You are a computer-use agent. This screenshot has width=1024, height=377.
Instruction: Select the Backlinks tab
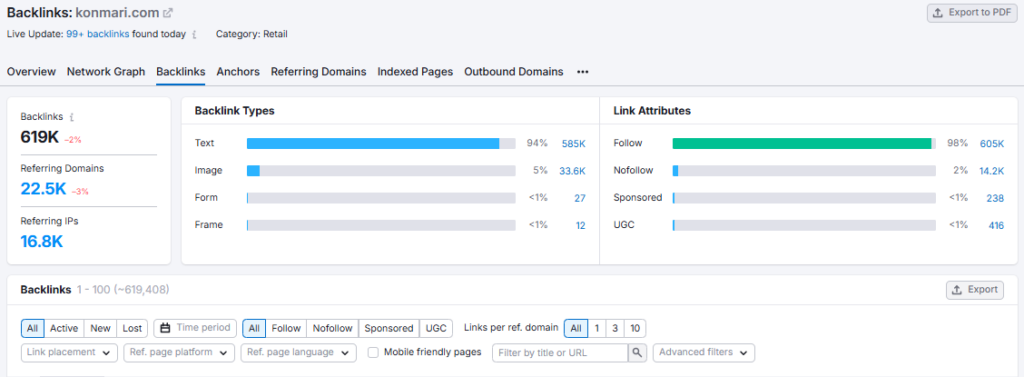click(181, 72)
